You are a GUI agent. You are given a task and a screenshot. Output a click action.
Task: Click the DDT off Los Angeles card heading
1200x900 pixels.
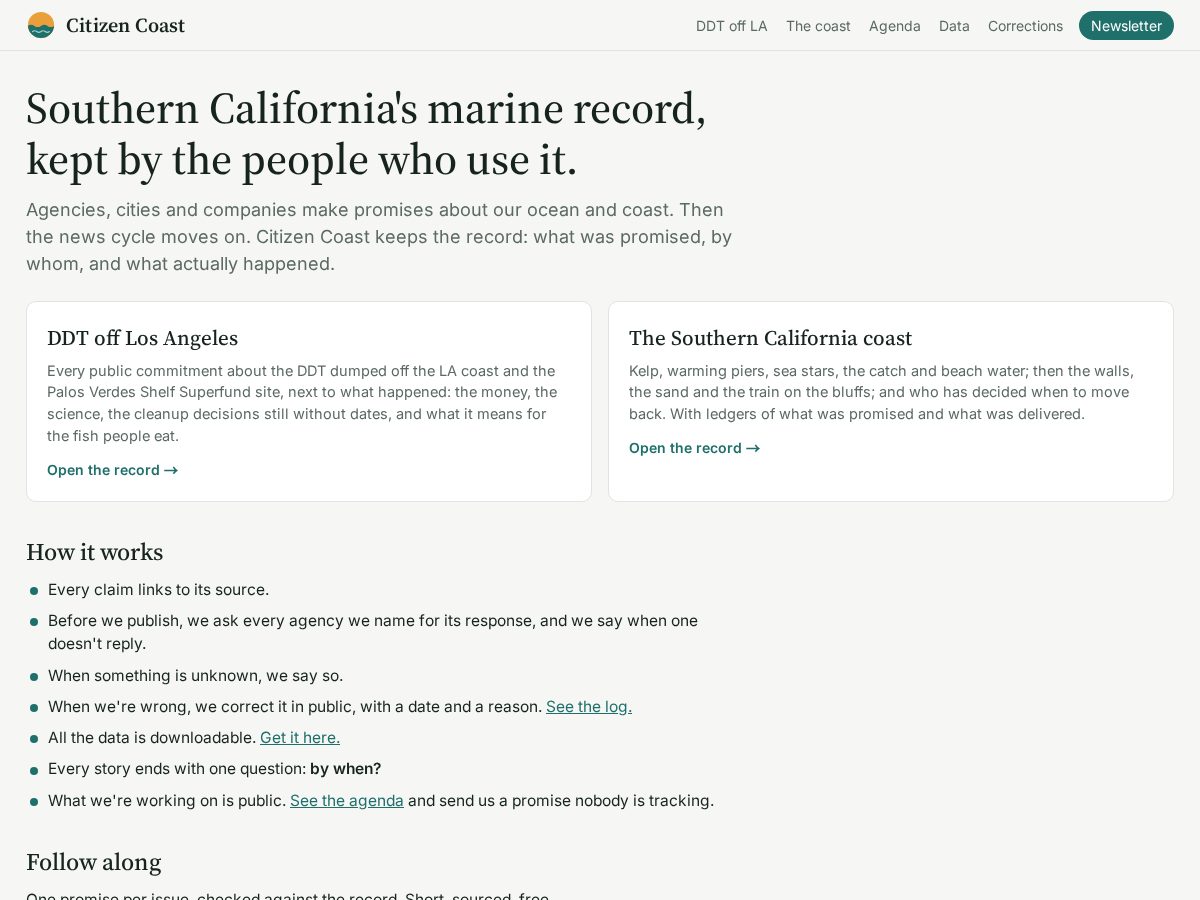[x=142, y=338]
